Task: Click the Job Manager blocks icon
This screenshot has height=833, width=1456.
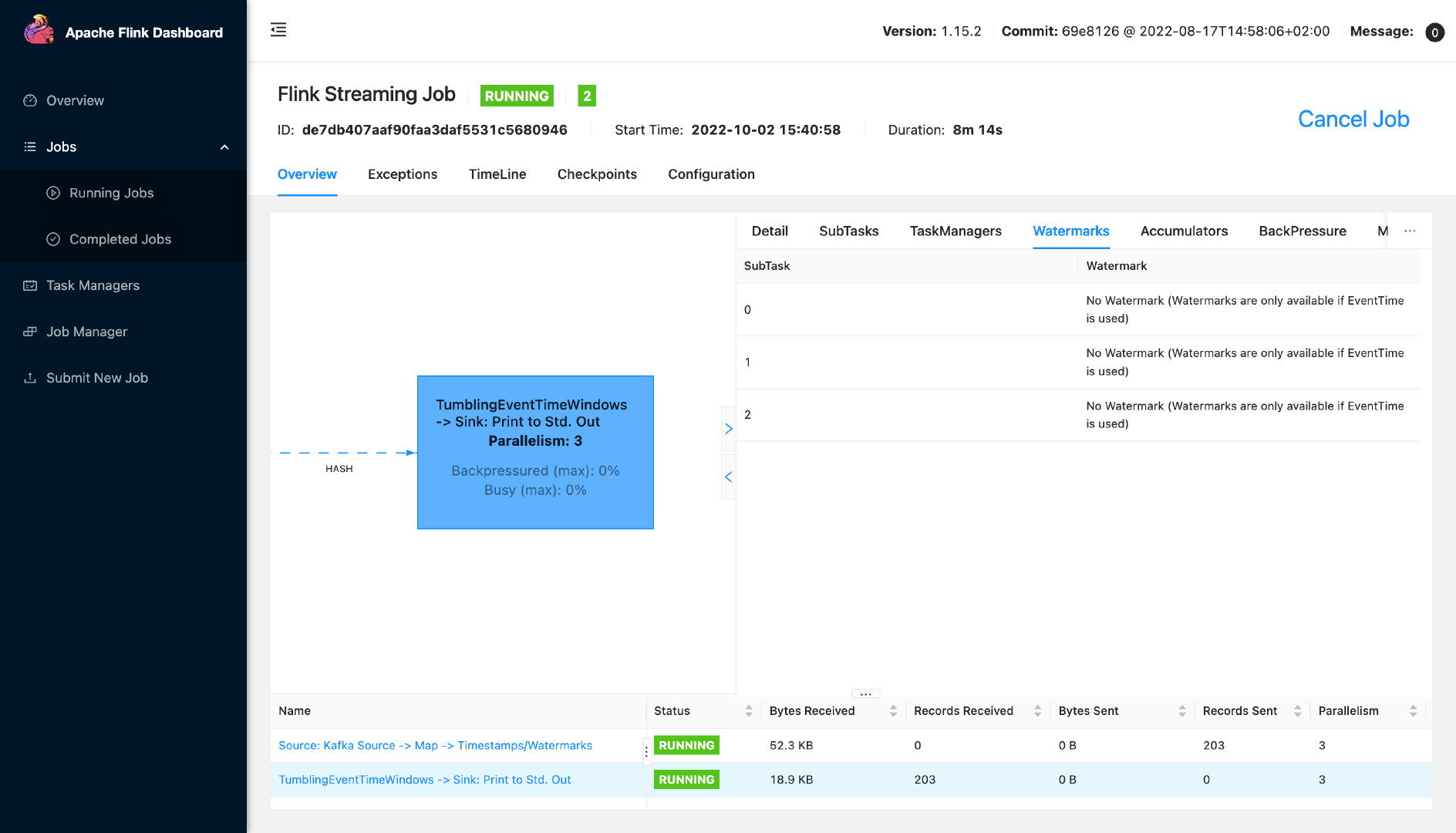Action: (30, 332)
